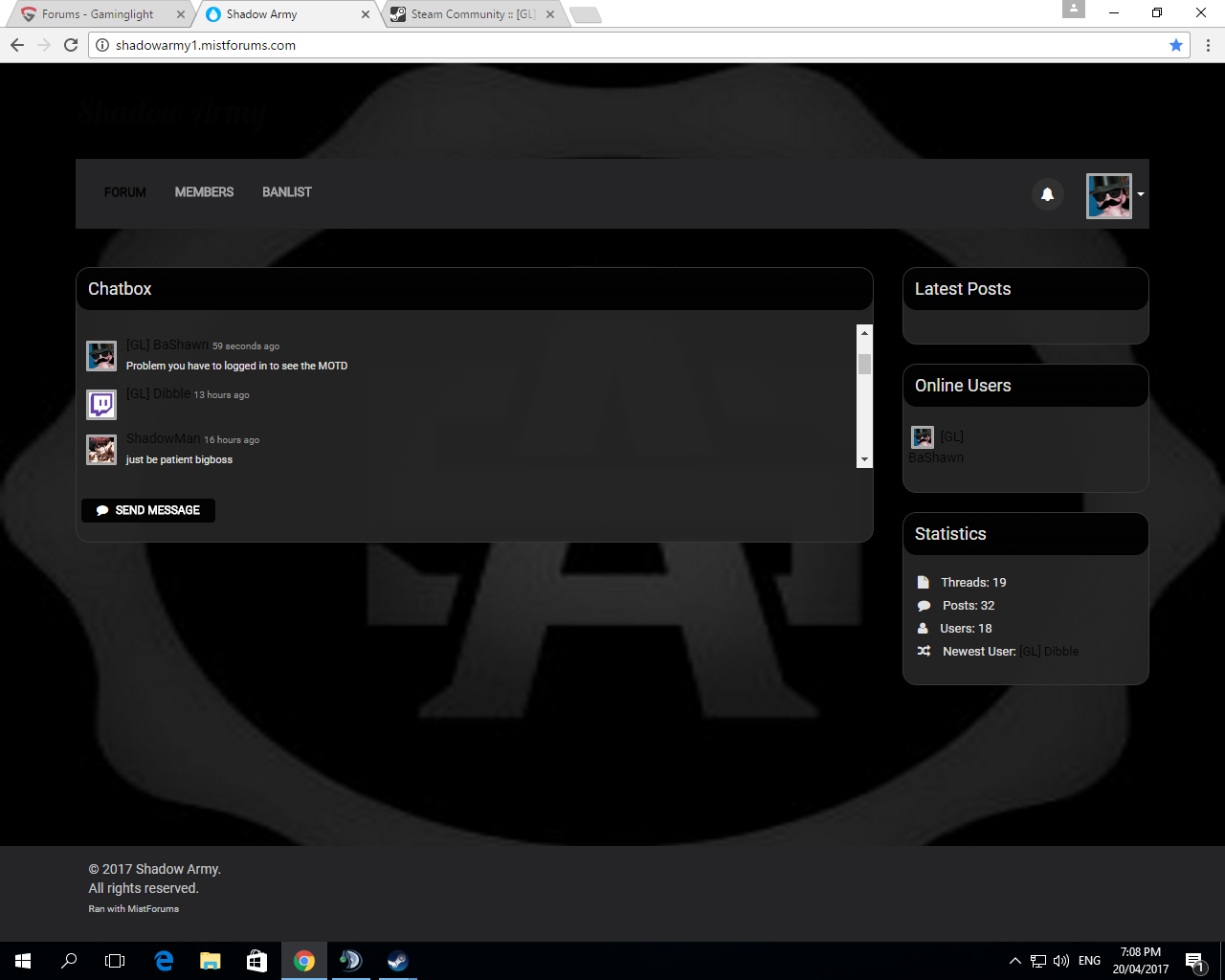Click the Shadow Army site logo
The height and width of the screenshot is (980, 1225).
(x=172, y=112)
